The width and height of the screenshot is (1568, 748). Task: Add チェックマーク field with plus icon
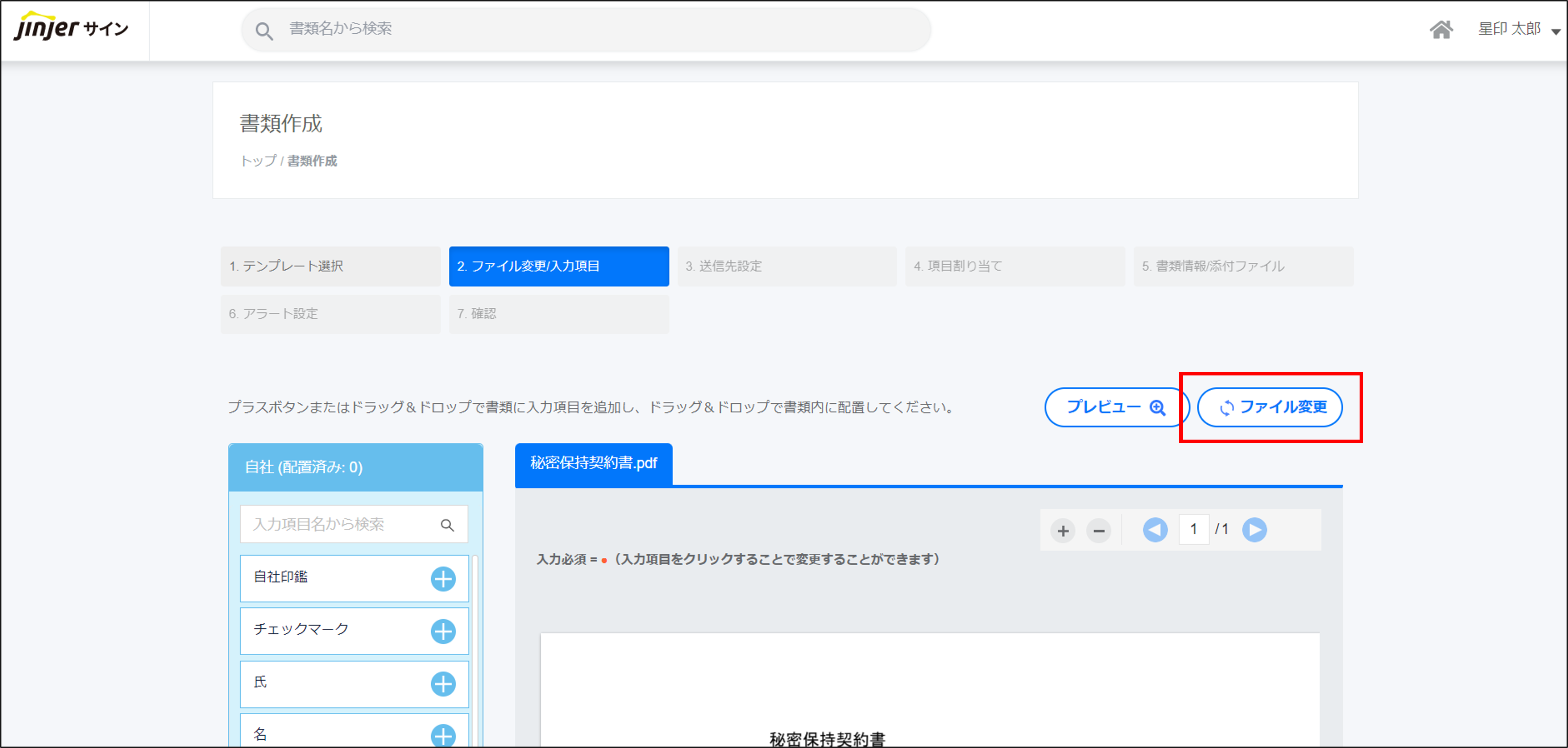[443, 631]
